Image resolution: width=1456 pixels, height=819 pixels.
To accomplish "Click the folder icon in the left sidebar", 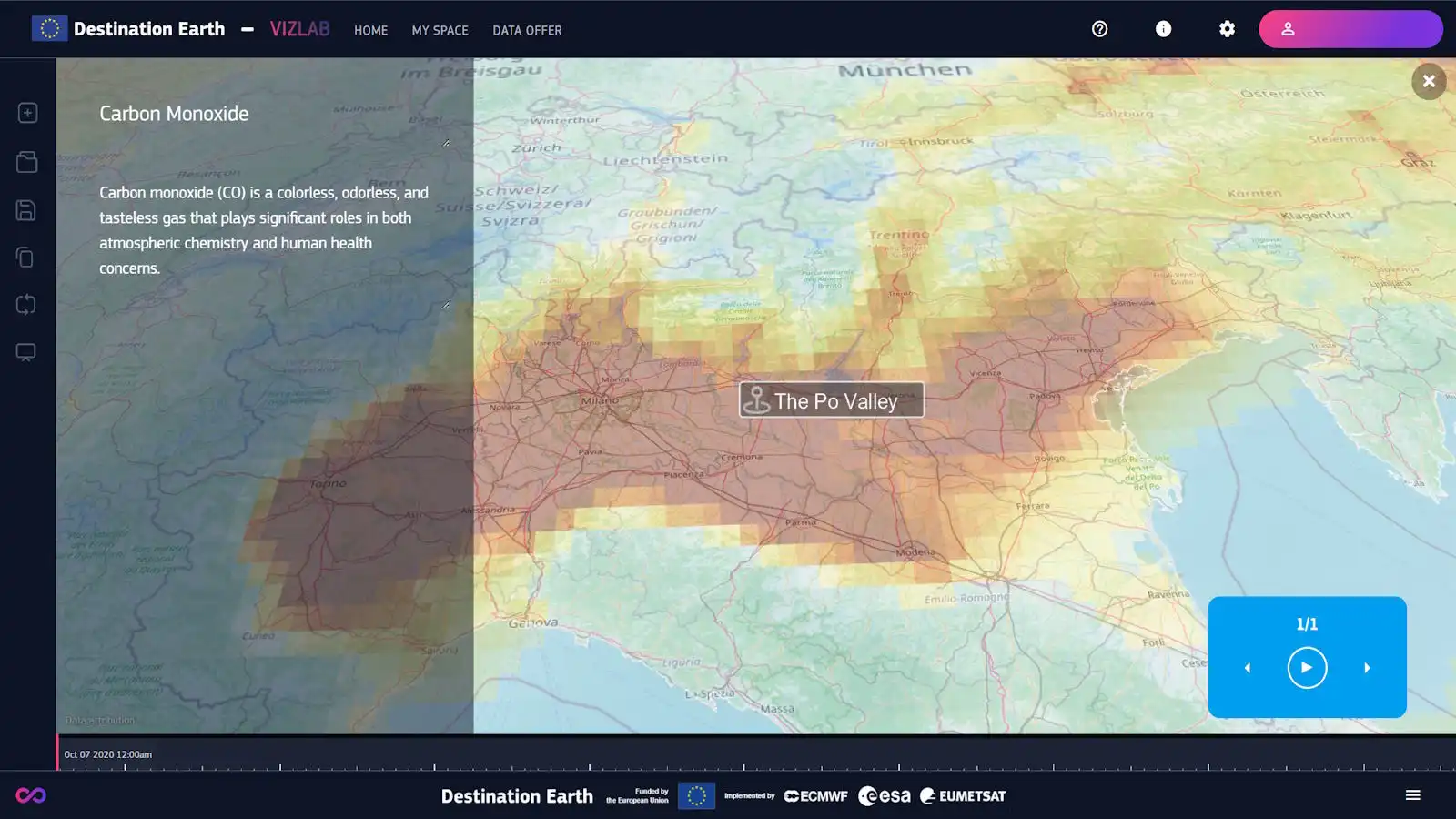I will (26, 161).
